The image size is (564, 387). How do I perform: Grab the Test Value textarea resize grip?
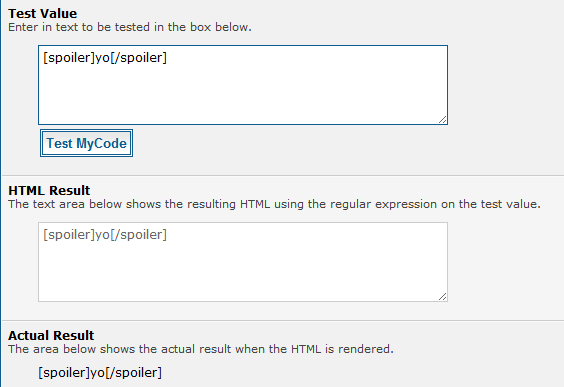click(x=443, y=120)
